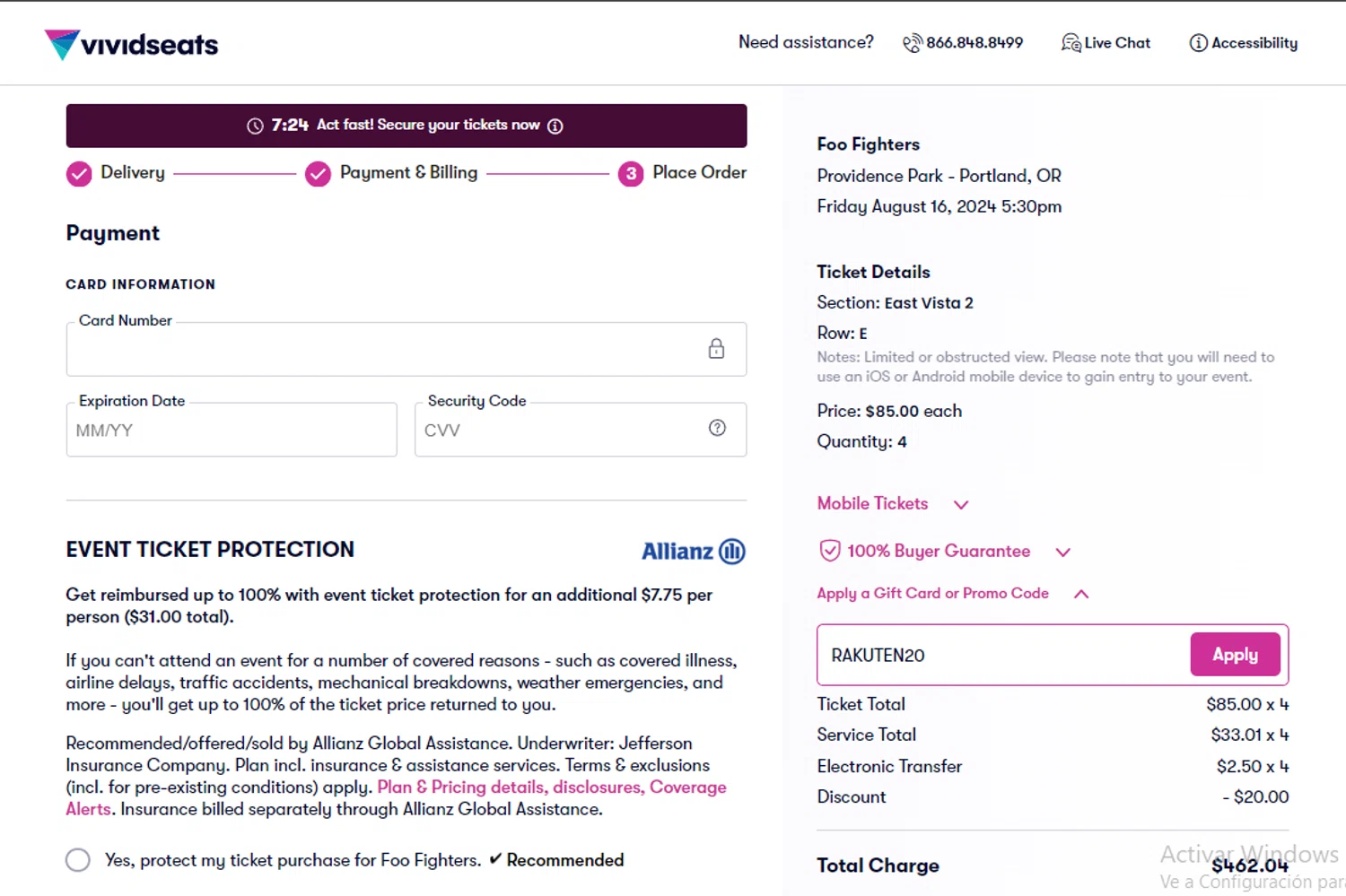Open Live Chat support
This screenshot has height=896, width=1346.
pos(1106,43)
